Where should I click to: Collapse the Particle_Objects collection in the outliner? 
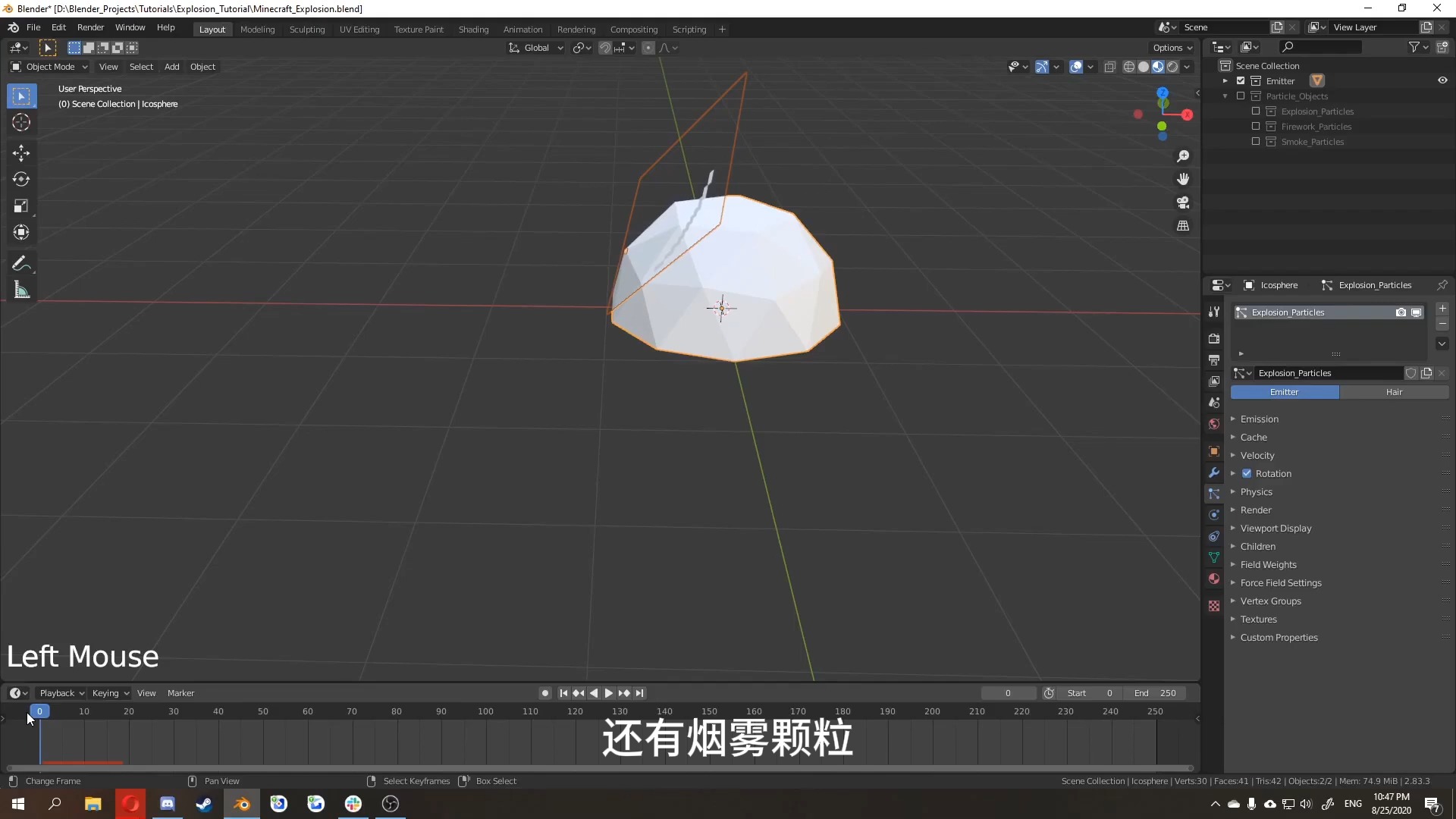1227,96
